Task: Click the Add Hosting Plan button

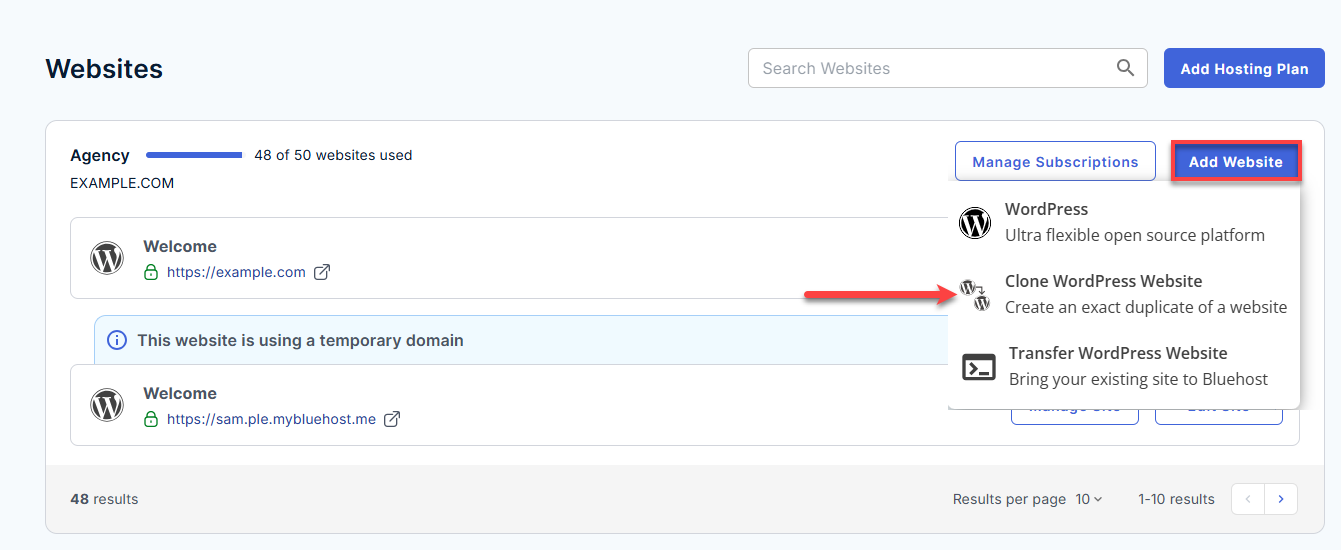Action: tap(1244, 68)
